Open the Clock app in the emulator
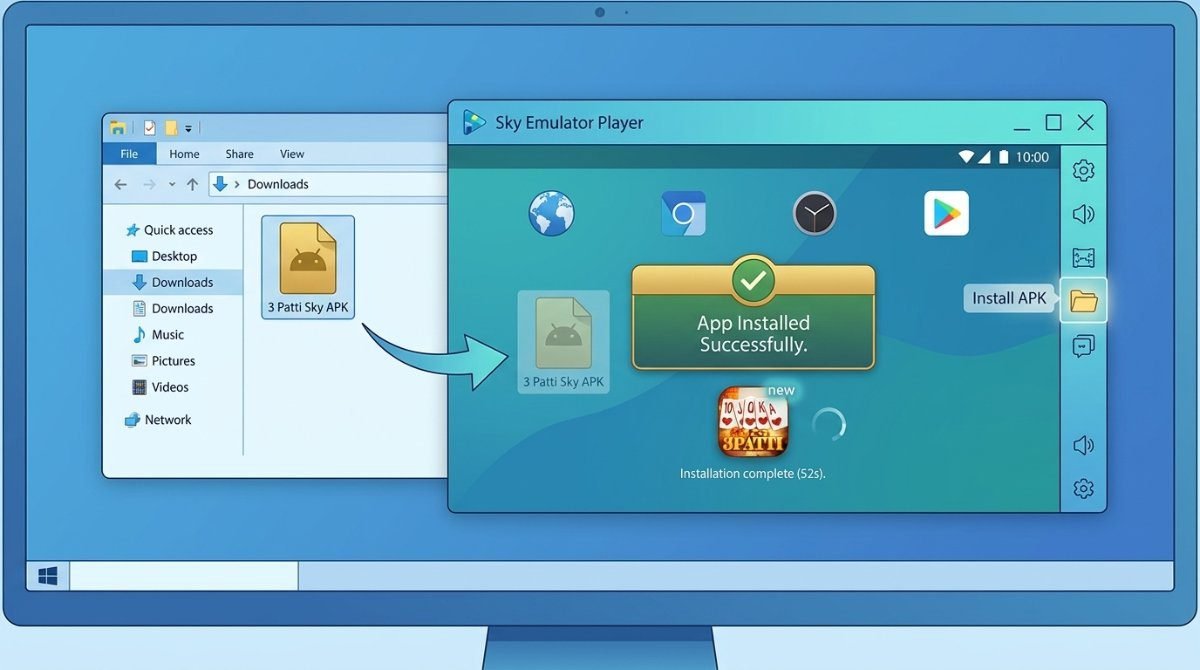Image resolution: width=1200 pixels, height=670 pixels. 815,213
